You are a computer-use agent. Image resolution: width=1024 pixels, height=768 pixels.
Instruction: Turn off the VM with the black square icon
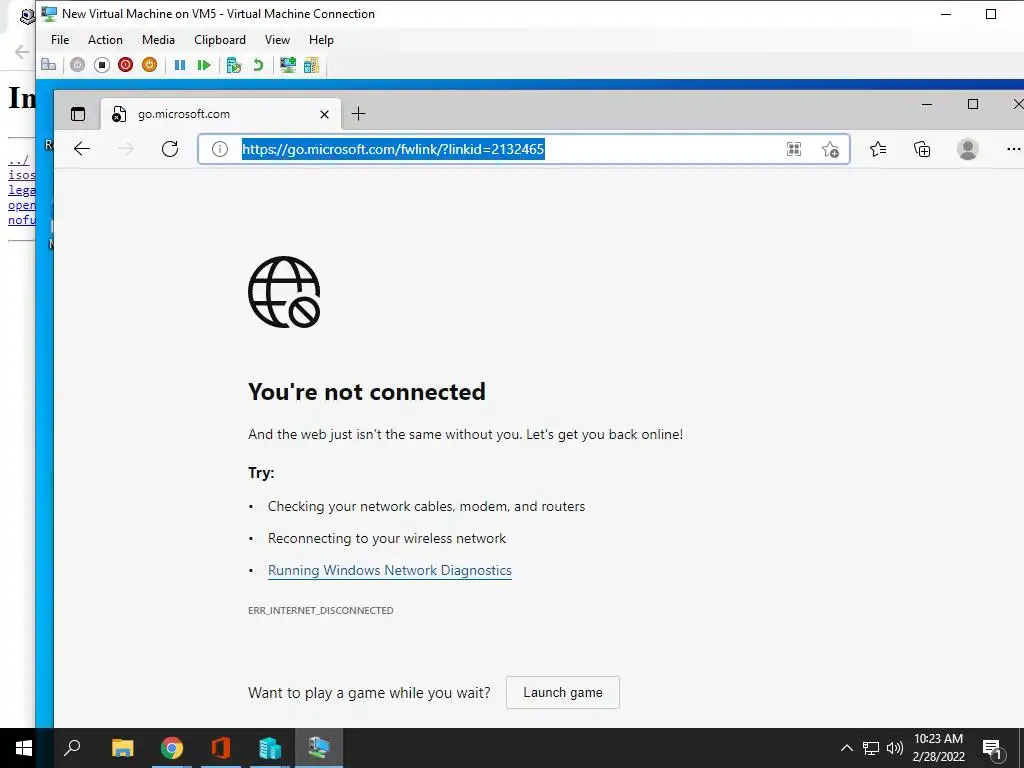pos(101,65)
